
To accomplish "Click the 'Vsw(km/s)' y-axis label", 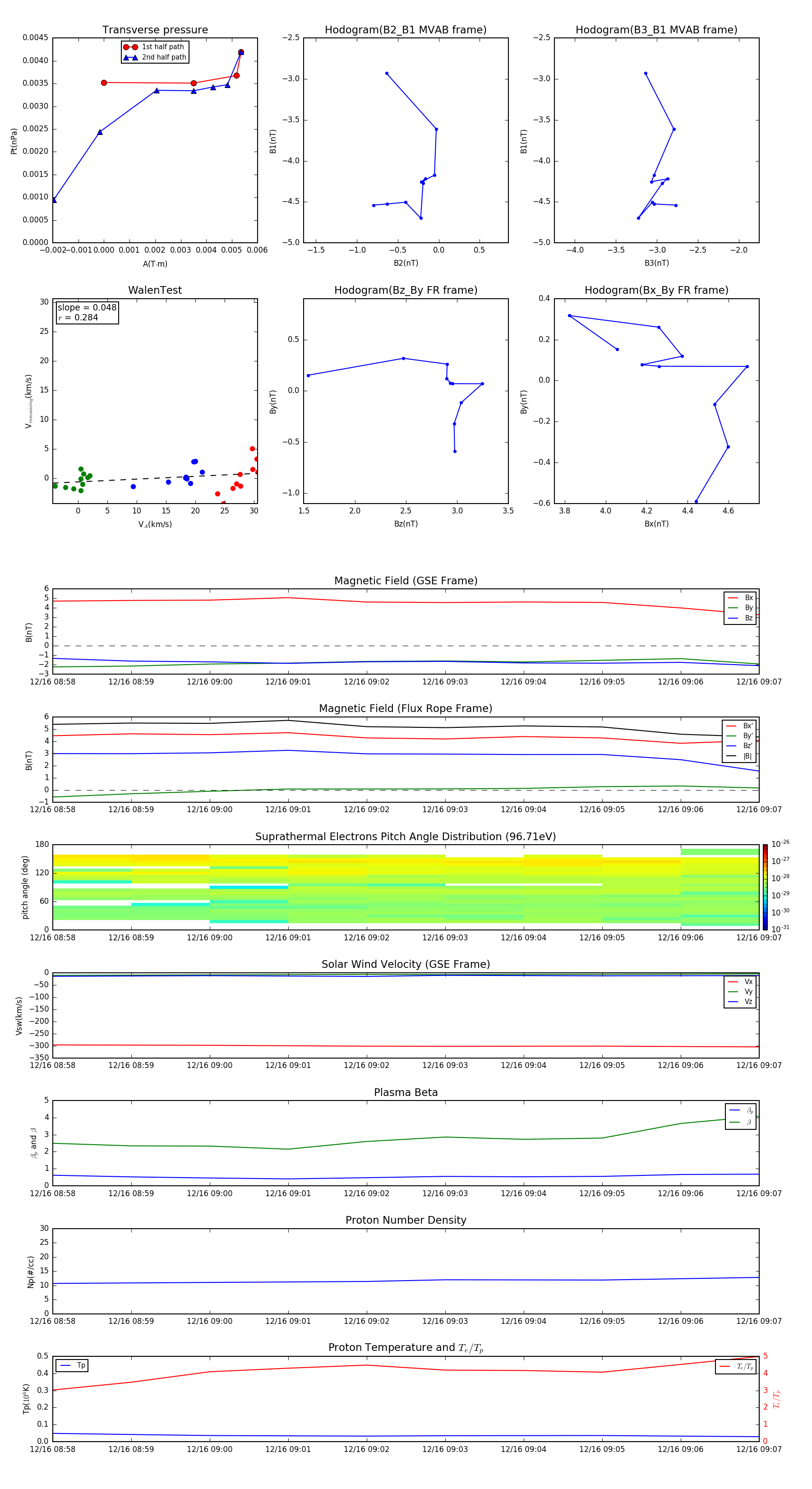I will pos(19,1016).
